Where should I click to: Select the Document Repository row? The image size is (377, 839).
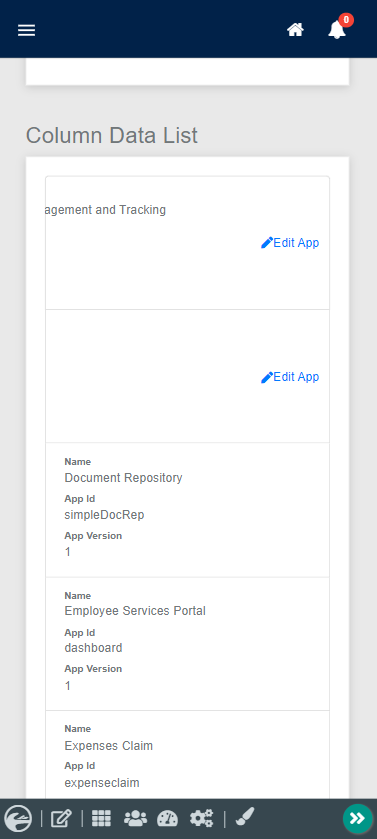coord(188,510)
